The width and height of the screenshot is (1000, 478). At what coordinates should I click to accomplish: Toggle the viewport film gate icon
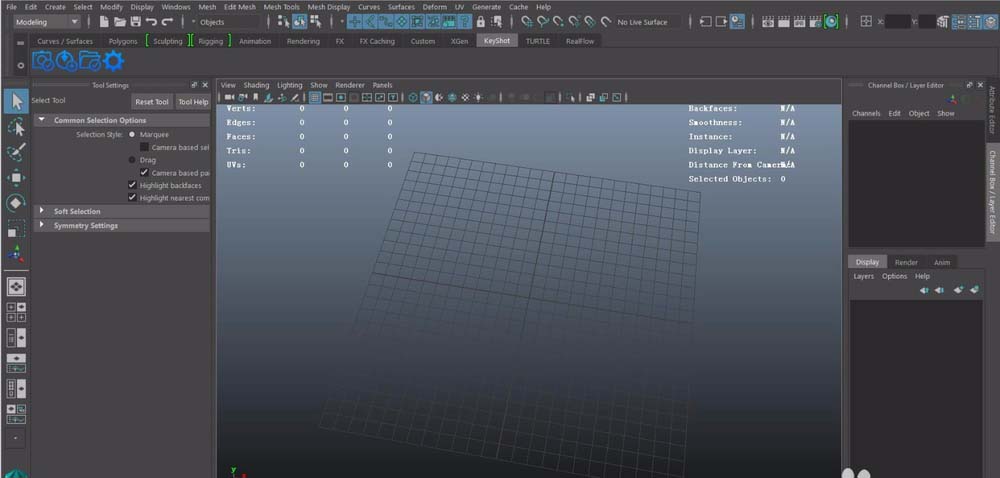tap(328, 98)
